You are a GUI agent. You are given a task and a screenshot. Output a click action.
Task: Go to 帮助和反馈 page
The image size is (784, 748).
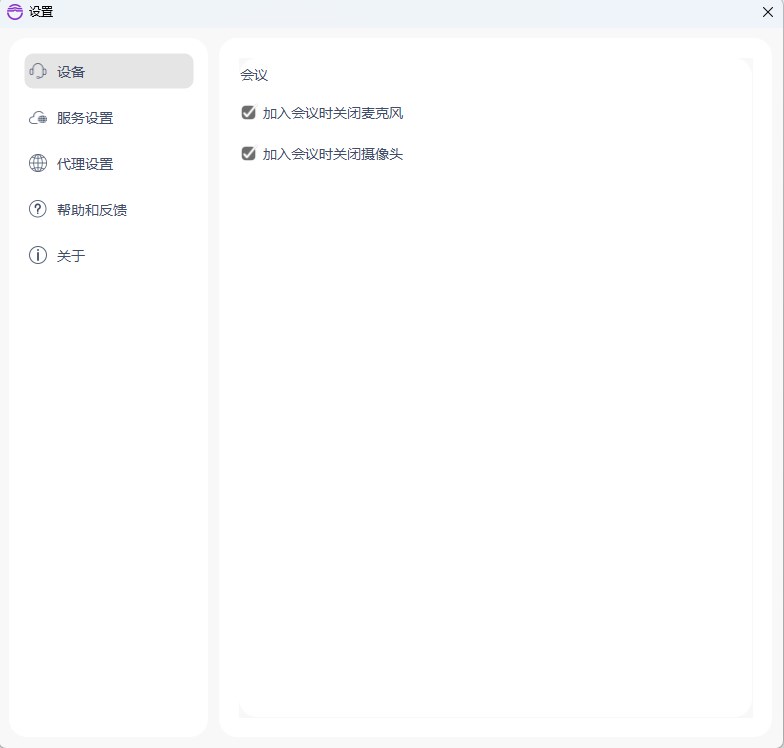[92, 210]
